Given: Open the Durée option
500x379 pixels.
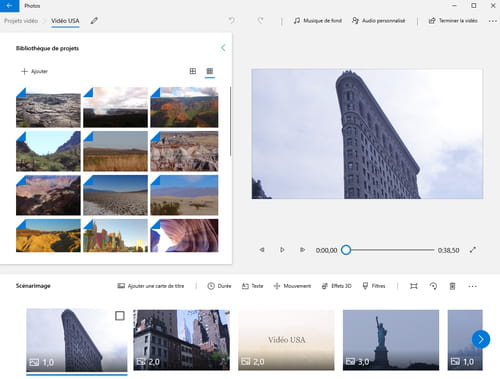Looking at the screenshot, I should tap(219, 286).
